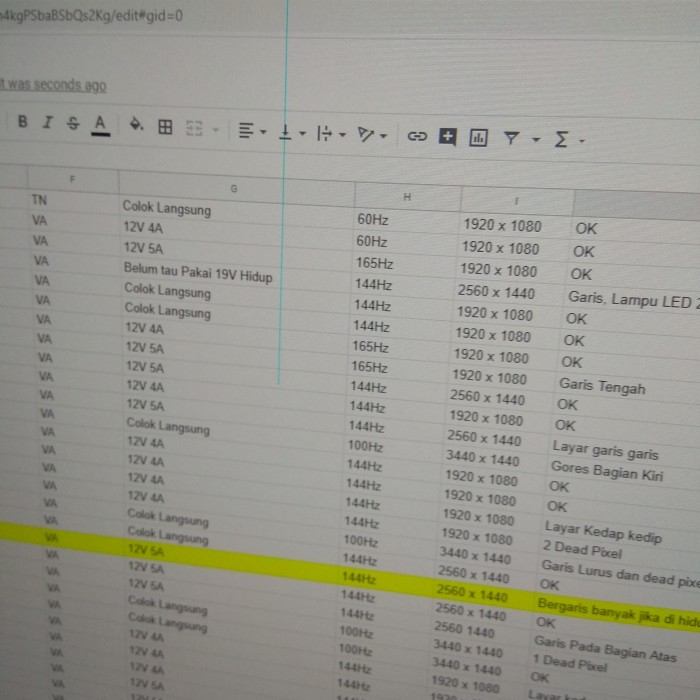This screenshot has width=700, height=700.
Task: Toggle bold formatting
Action: (x=22, y=122)
